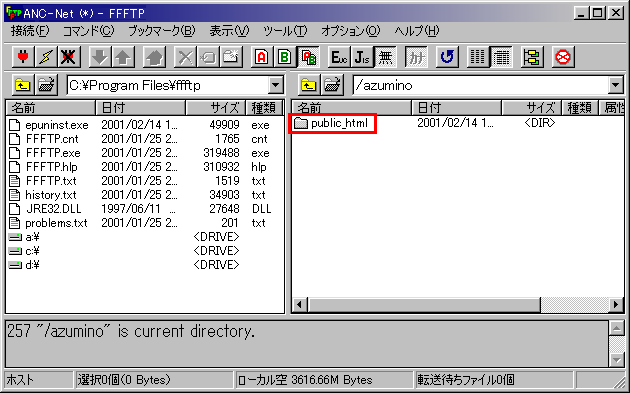This screenshot has width=630, height=393.
Task: Select EUC kanji code icon
Action: coord(339,57)
